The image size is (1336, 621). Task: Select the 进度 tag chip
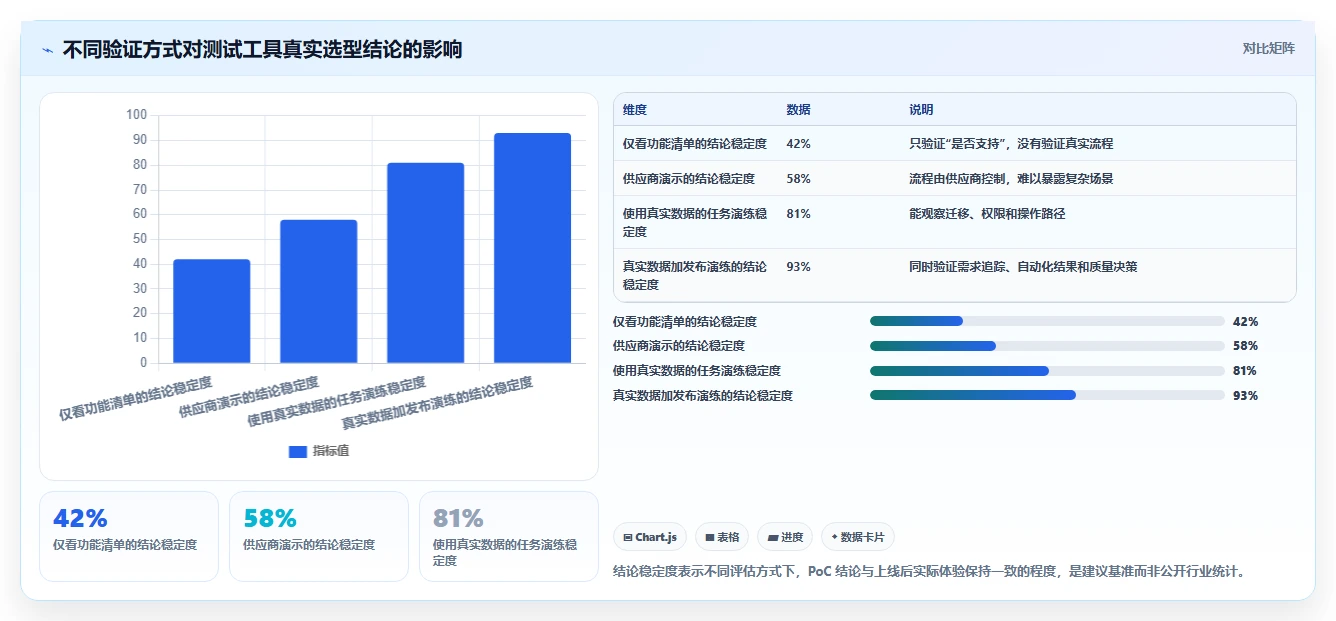(785, 537)
